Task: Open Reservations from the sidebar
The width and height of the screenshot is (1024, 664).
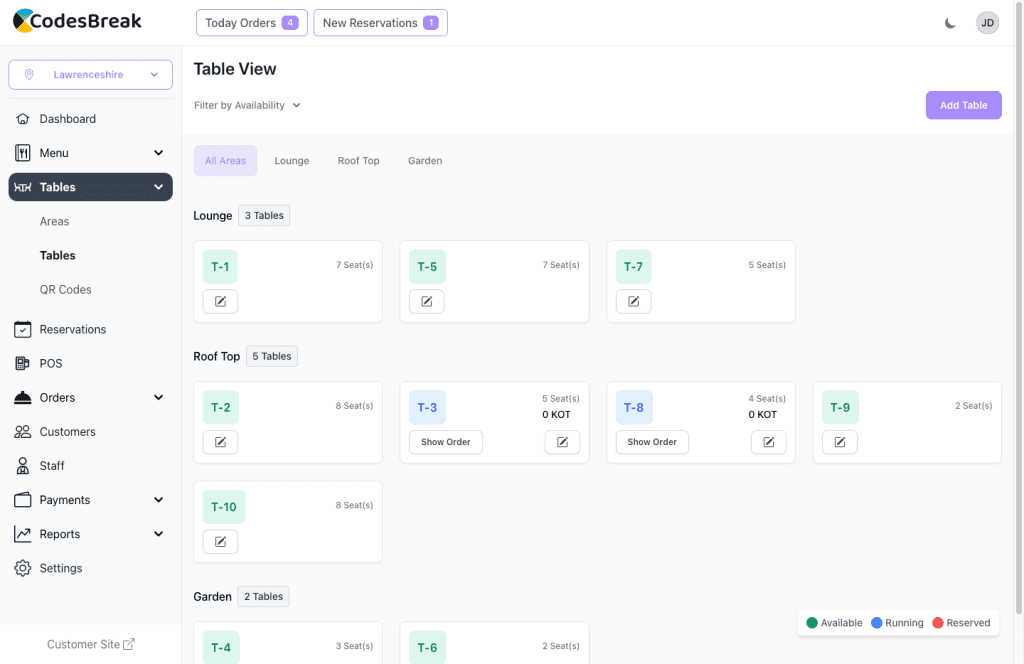Action: [72, 329]
